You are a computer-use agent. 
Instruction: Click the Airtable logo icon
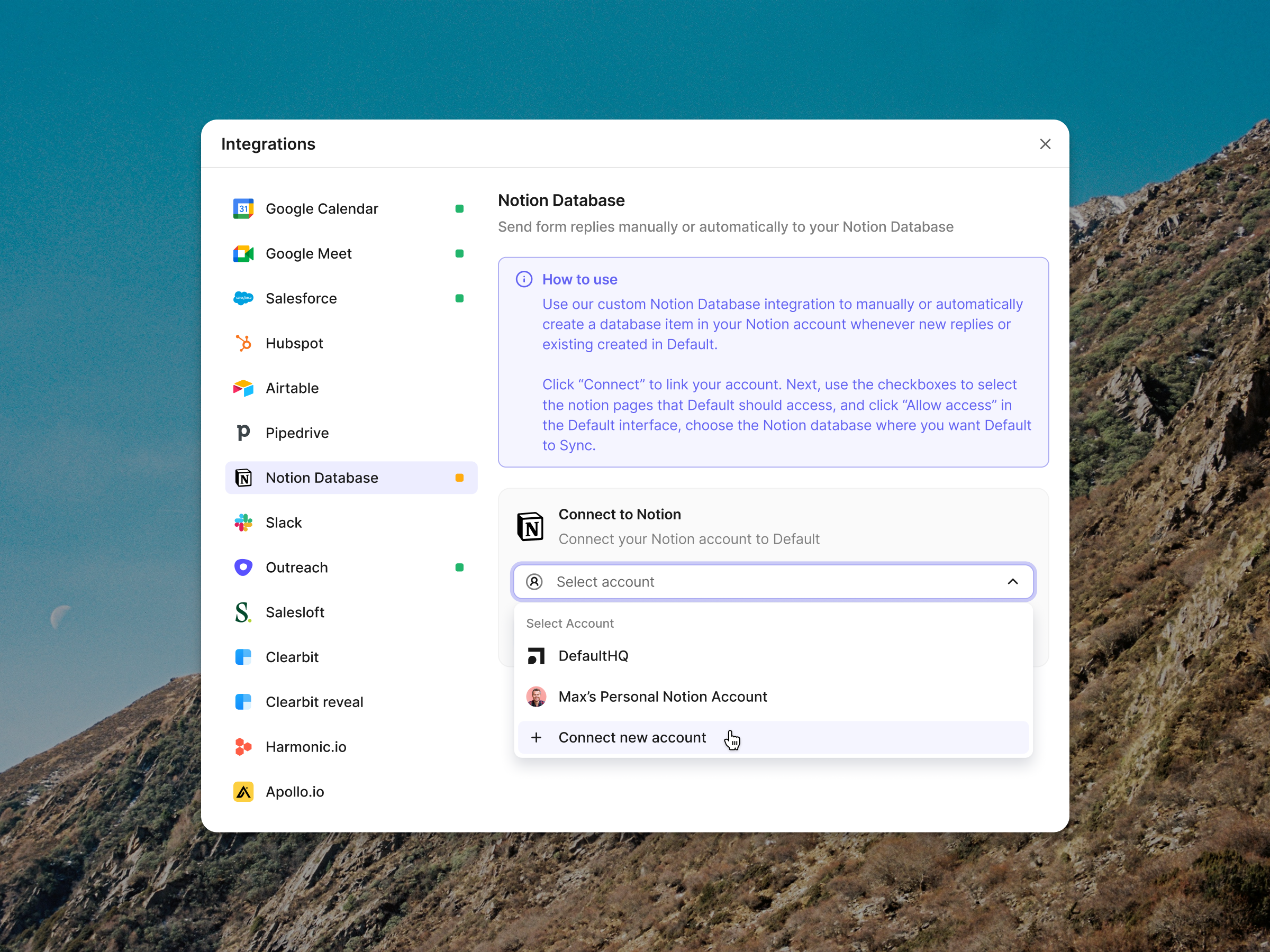click(x=243, y=388)
